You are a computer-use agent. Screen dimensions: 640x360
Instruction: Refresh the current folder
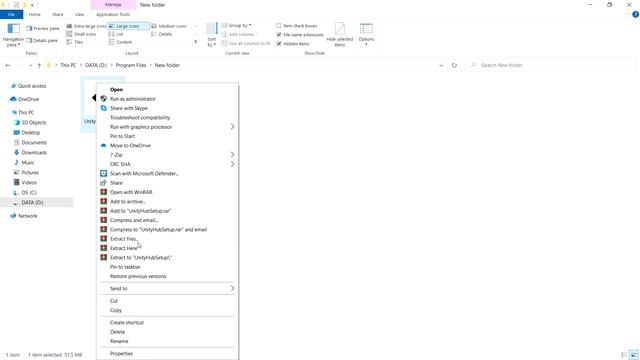[454, 65]
